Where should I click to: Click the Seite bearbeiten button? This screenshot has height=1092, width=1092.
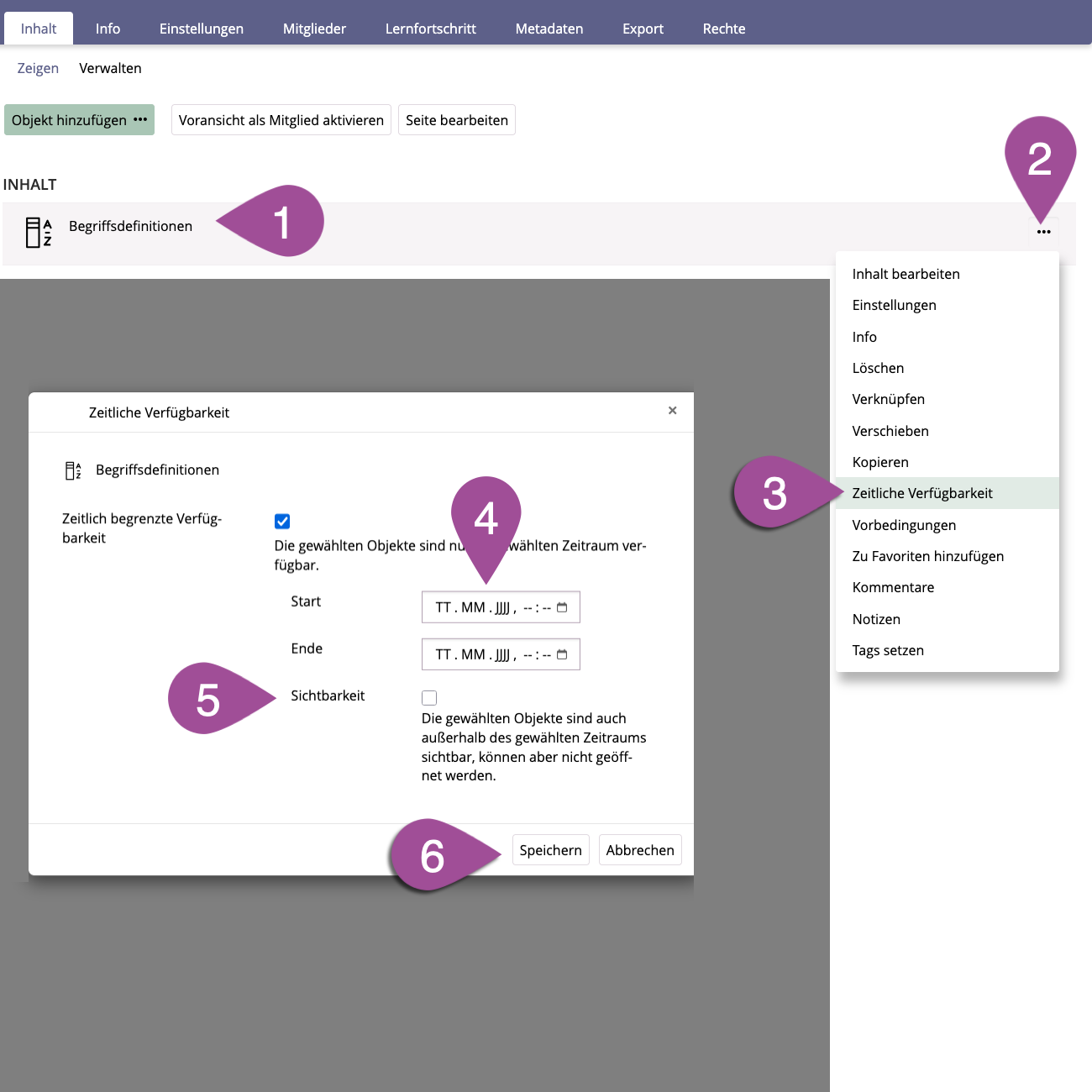click(456, 120)
